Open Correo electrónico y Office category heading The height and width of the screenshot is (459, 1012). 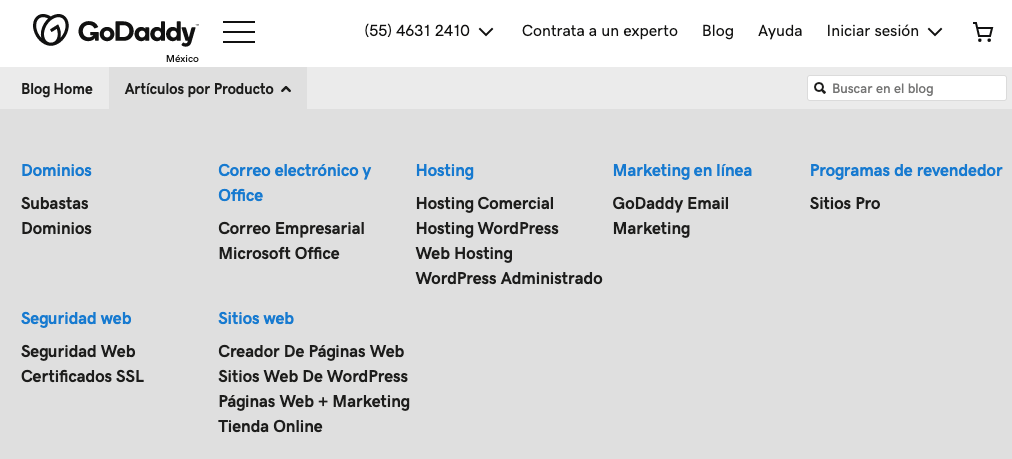coord(294,183)
